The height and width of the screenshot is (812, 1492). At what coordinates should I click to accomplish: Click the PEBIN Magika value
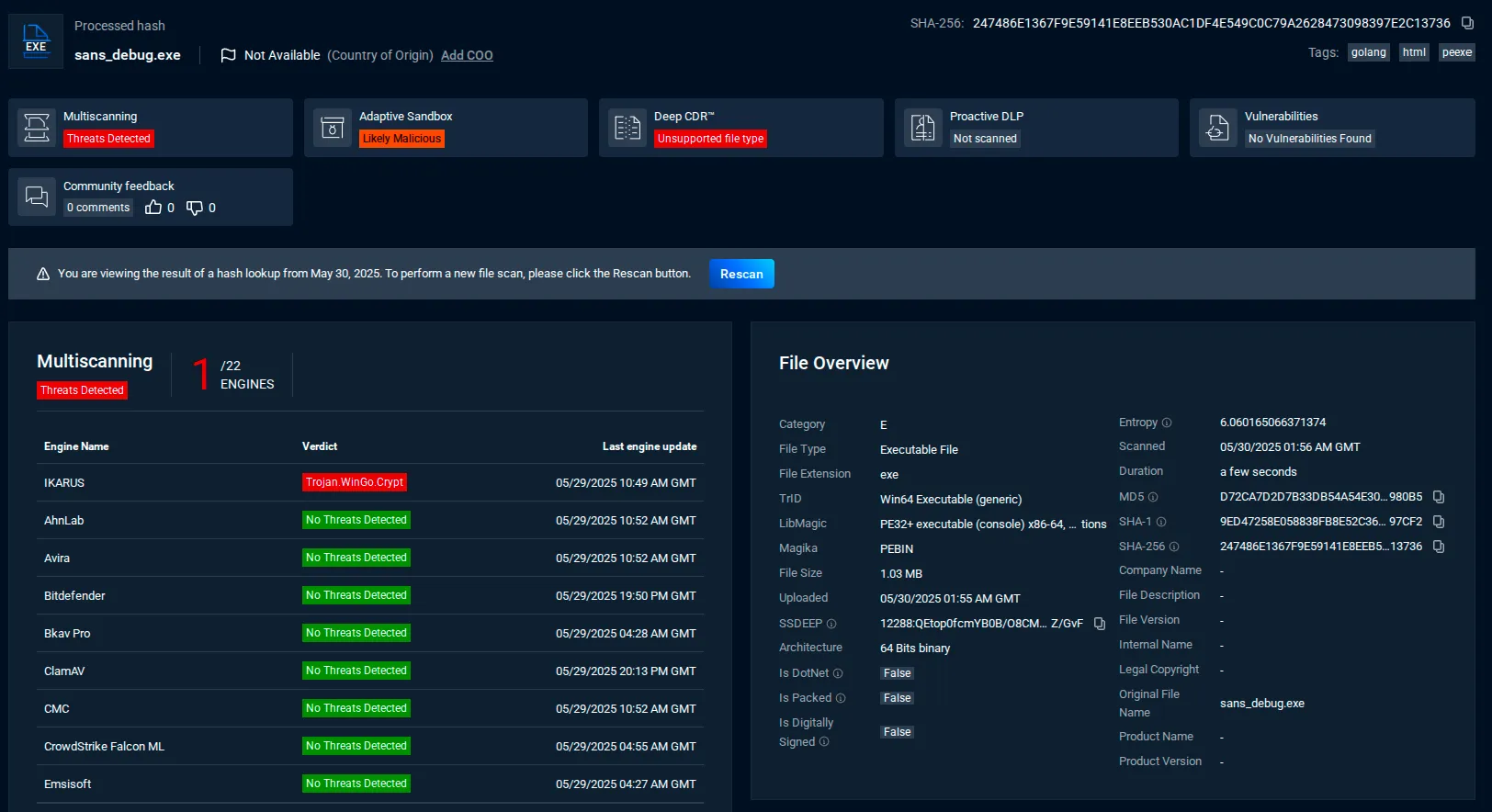coord(897,549)
